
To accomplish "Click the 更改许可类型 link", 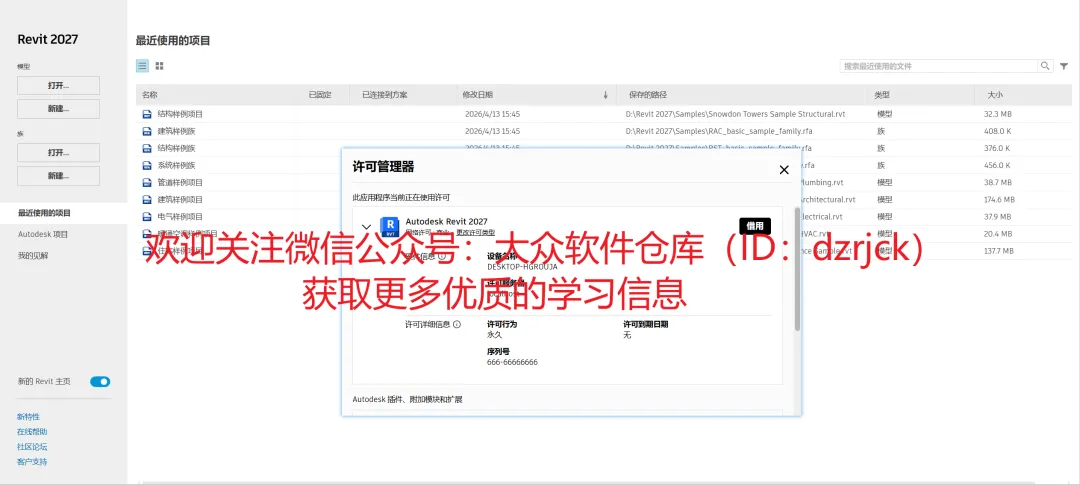I will [475, 233].
